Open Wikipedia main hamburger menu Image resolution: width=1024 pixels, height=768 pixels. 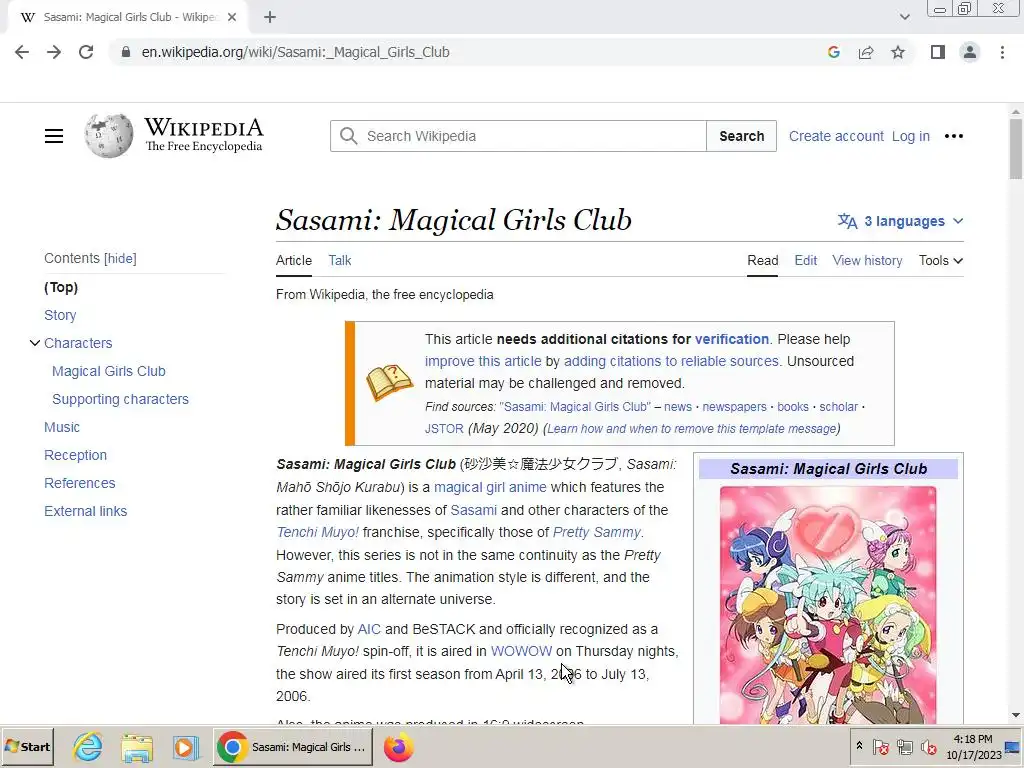coord(54,136)
